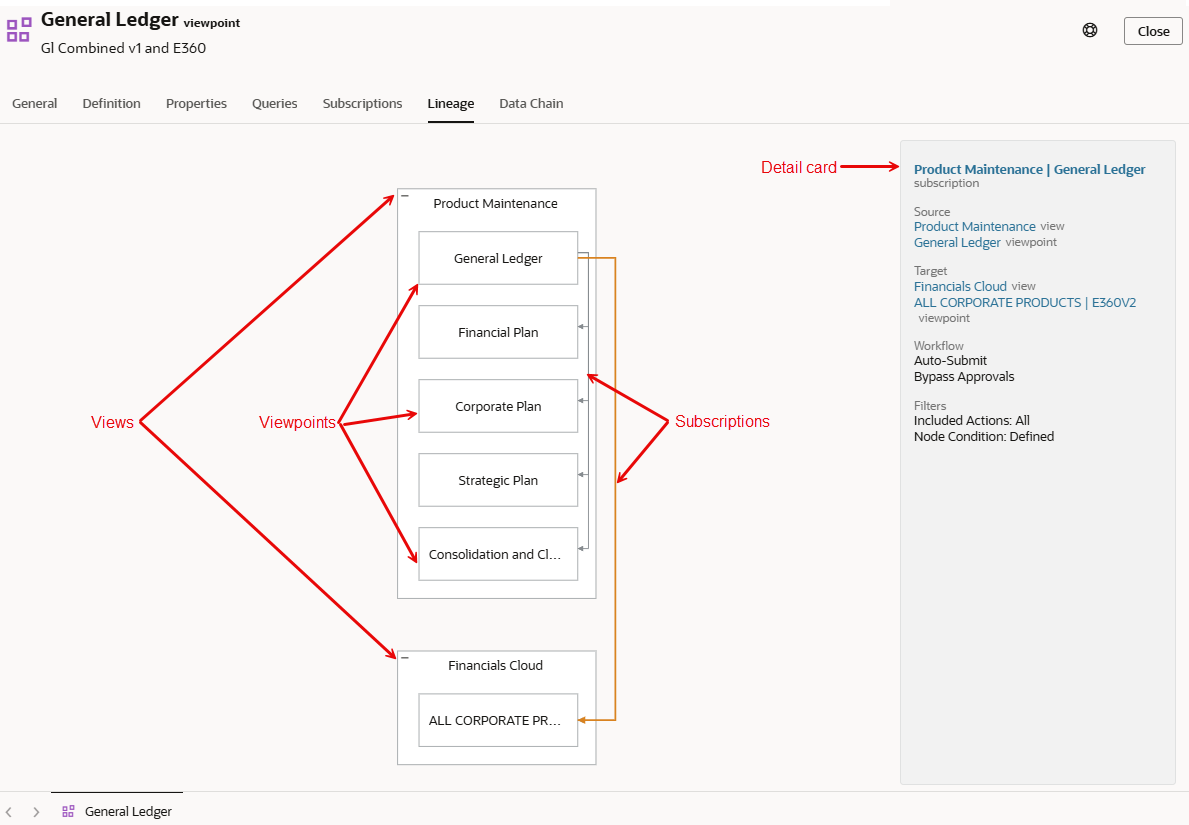Screen dimensions: 1189x825
Task: Open the Properties tab
Action: 196,103
